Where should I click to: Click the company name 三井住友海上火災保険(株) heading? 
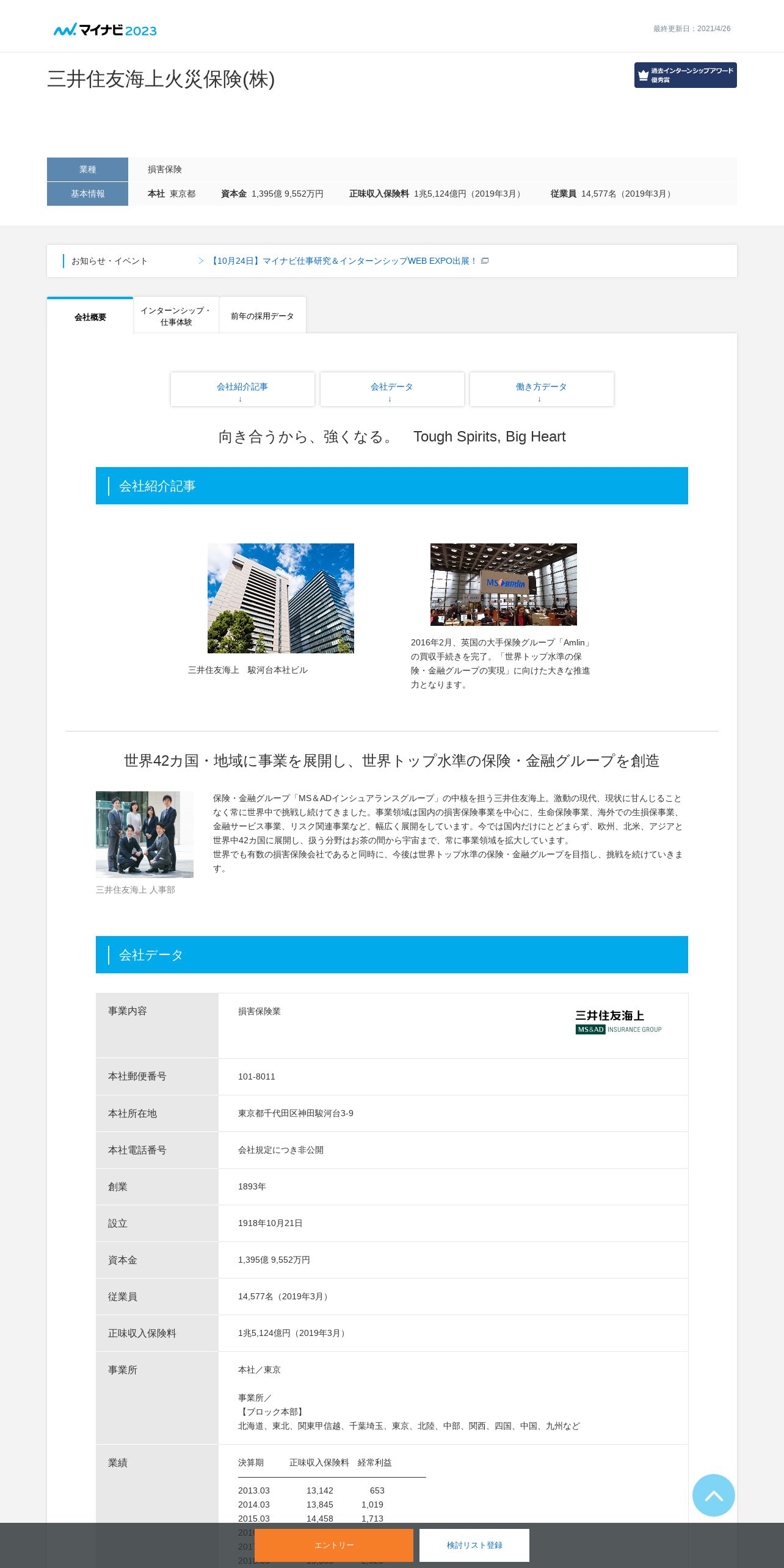[x=161, y=79]
